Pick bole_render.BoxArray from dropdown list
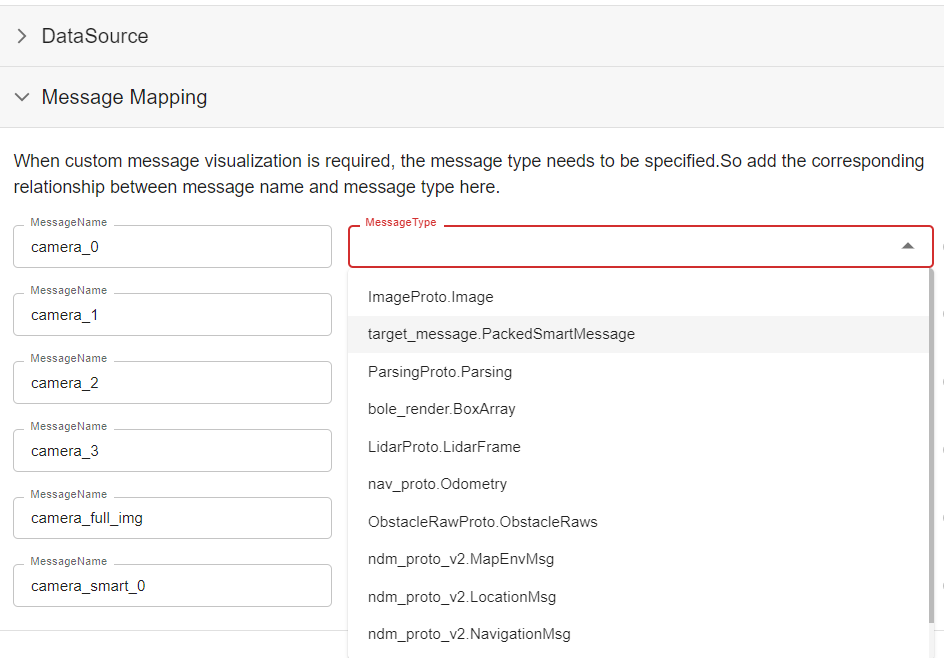The width and height of the screenshot is (944, 658). pos(441,409)
